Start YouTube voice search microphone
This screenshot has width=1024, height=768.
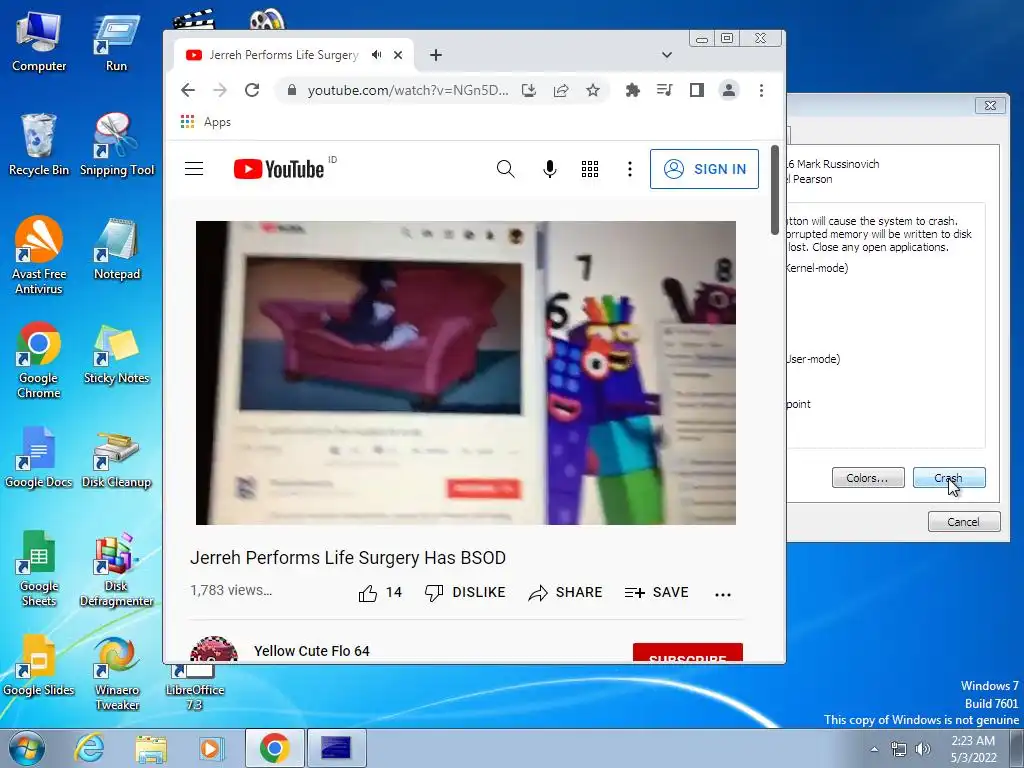point(550,169)
